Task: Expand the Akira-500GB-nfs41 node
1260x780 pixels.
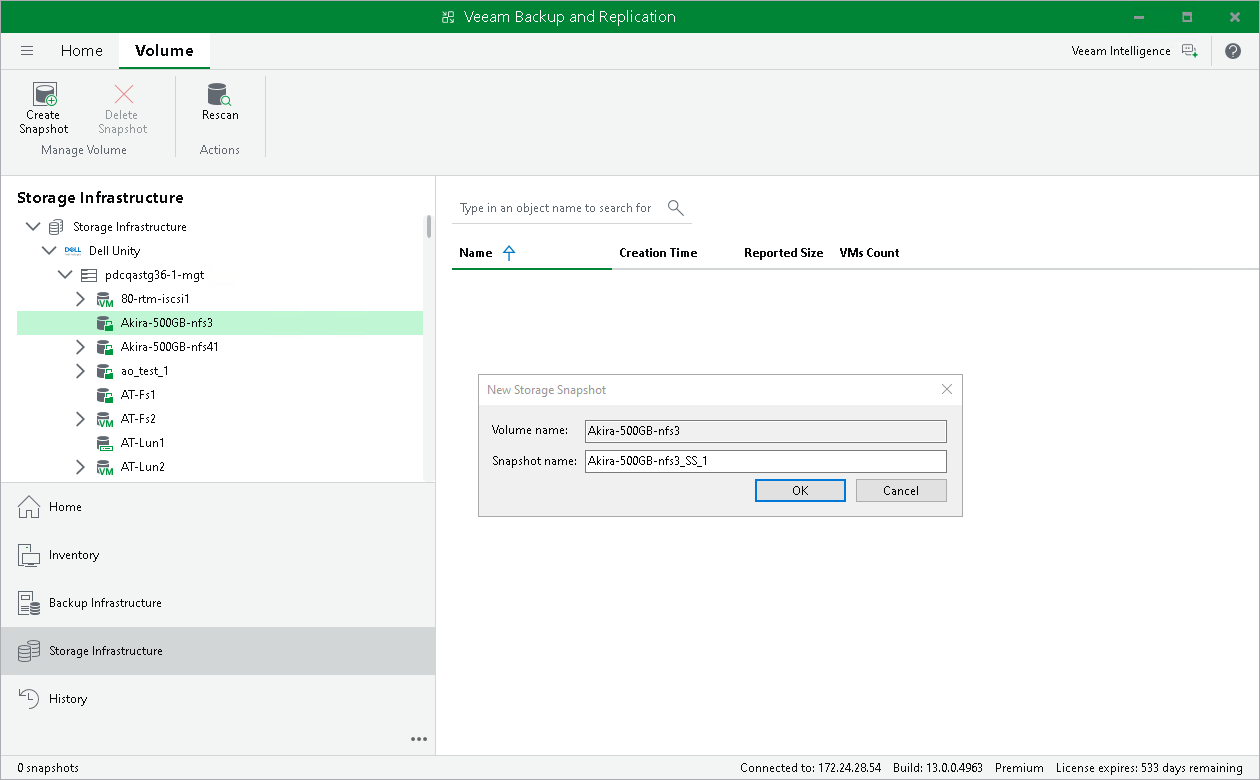Action: click(81, 347)
